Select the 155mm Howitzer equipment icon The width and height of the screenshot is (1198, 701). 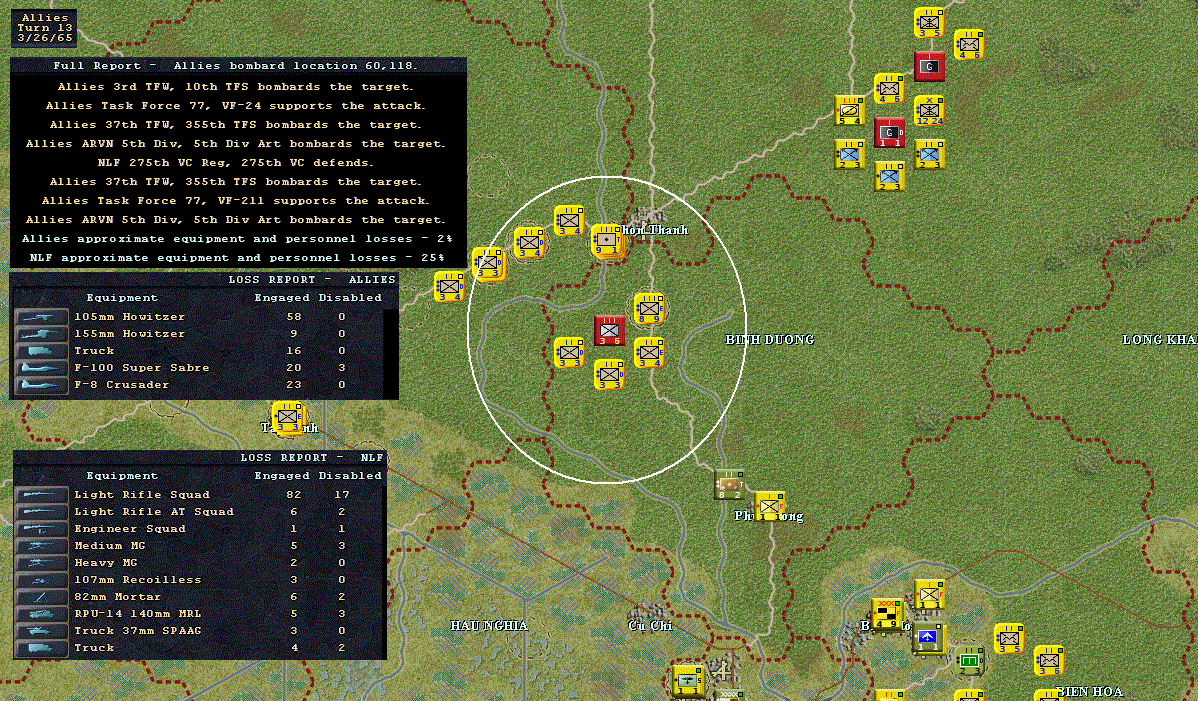[x=41, y=334]
